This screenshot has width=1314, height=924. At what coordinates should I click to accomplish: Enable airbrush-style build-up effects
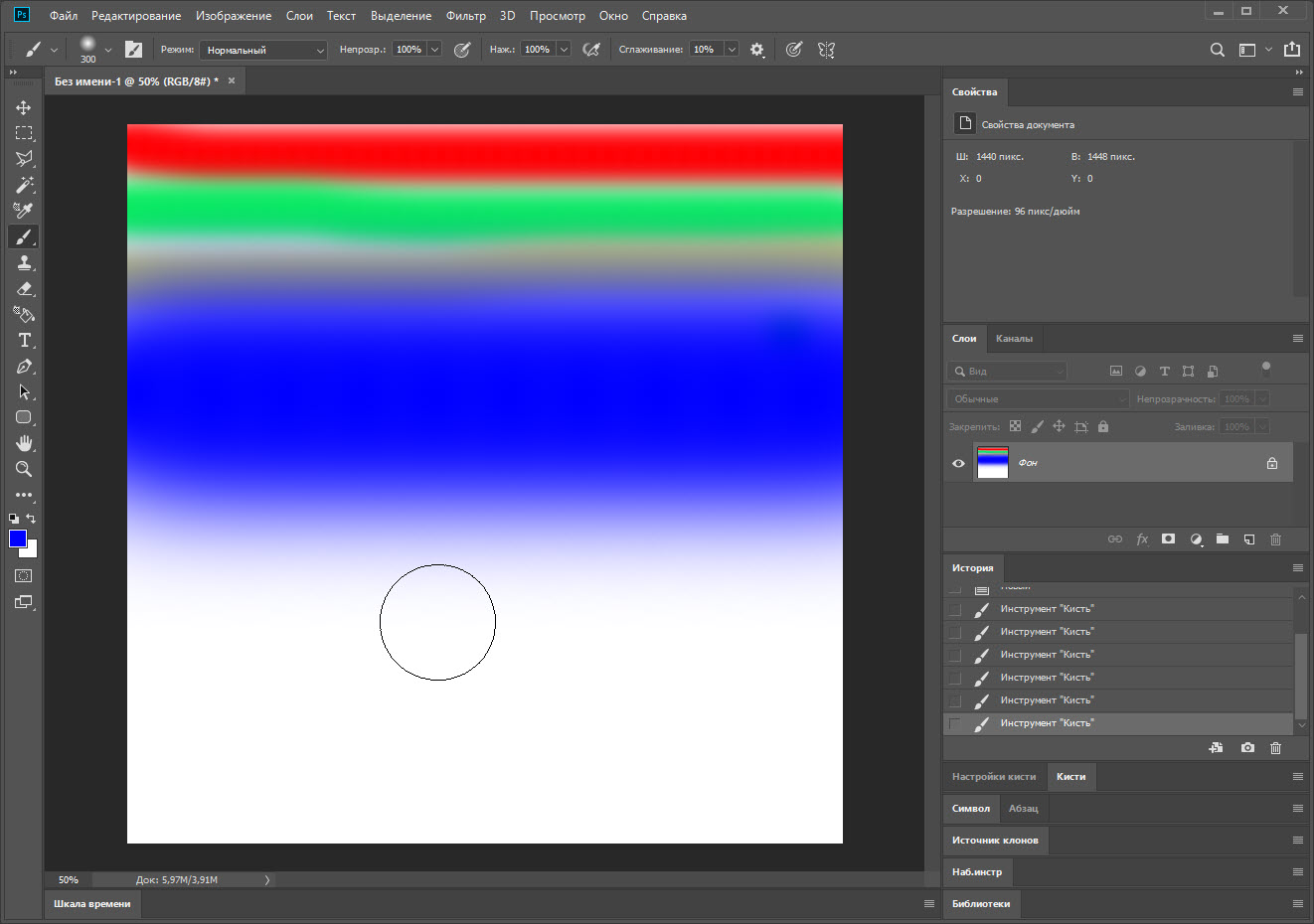pyautogui.click(x=591, y=50)
